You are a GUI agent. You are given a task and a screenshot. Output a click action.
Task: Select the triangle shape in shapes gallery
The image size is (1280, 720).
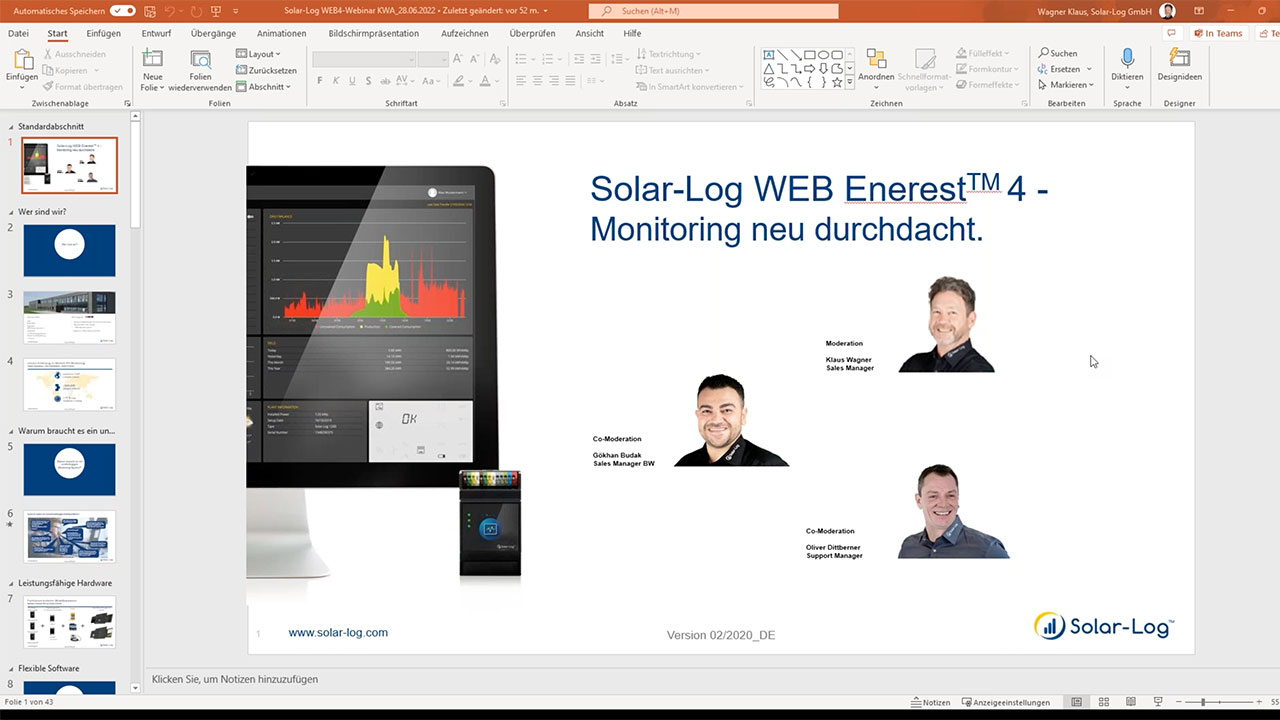tap(769, 69)
